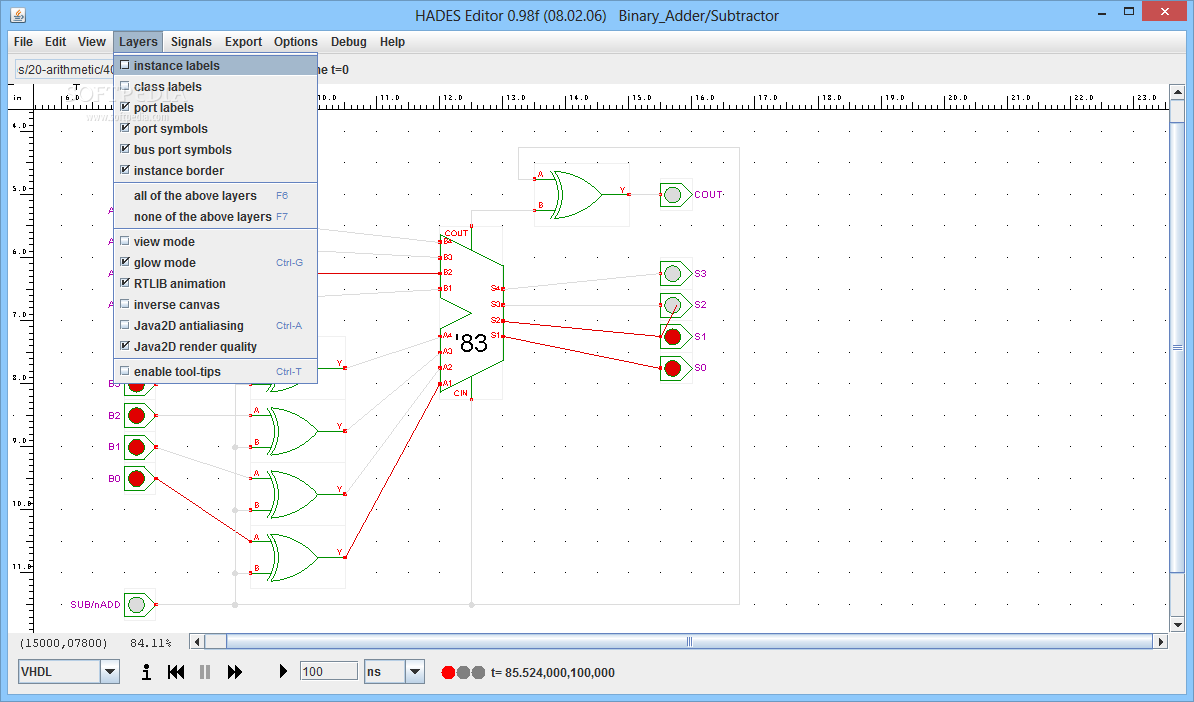
Task: Select the S0 output pin
Action: (x=675, y=368)
